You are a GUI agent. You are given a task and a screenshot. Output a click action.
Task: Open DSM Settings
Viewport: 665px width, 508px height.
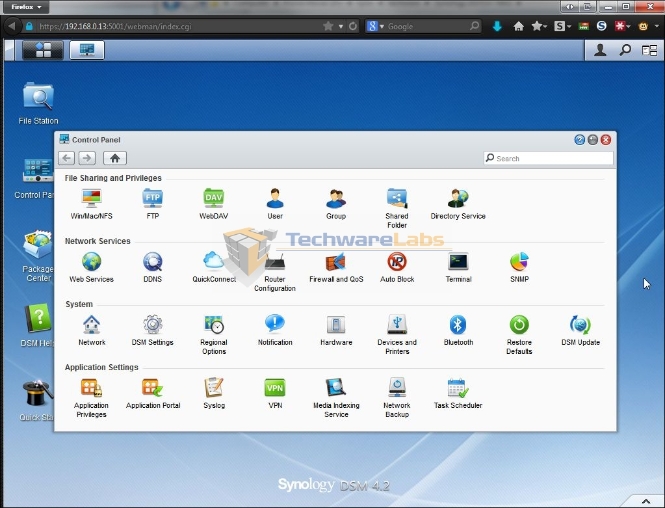point(152,330)
